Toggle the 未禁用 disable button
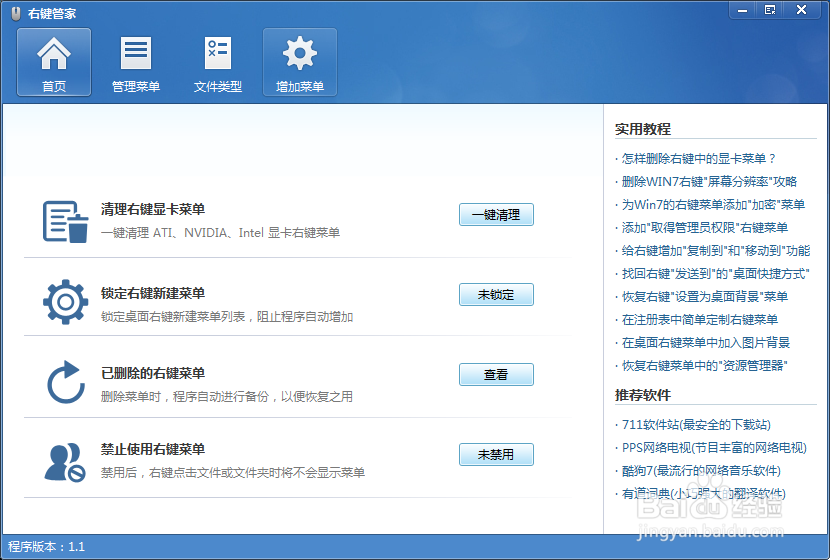The height and width of the screenshot is (560, 830). (x=496, y=455)
